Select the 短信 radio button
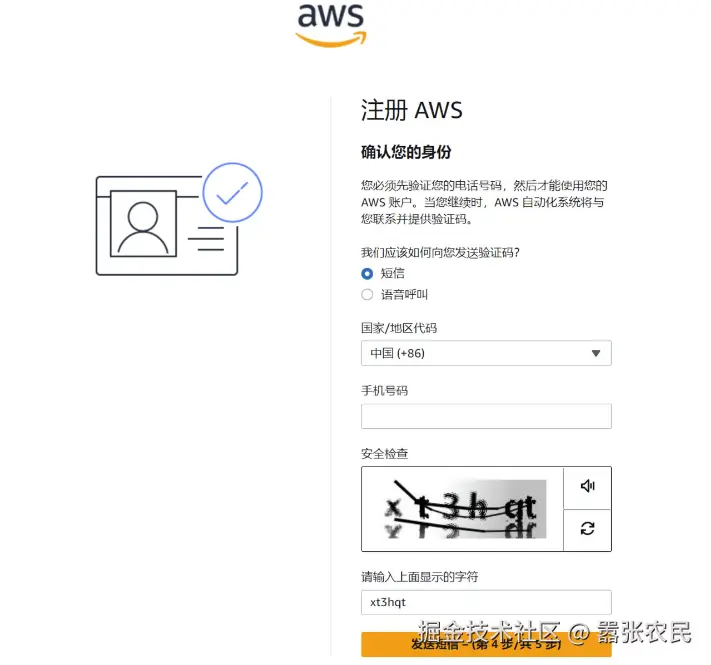This screenshot has width=711, height=665. pyautogui.click(x=367, y=274)
